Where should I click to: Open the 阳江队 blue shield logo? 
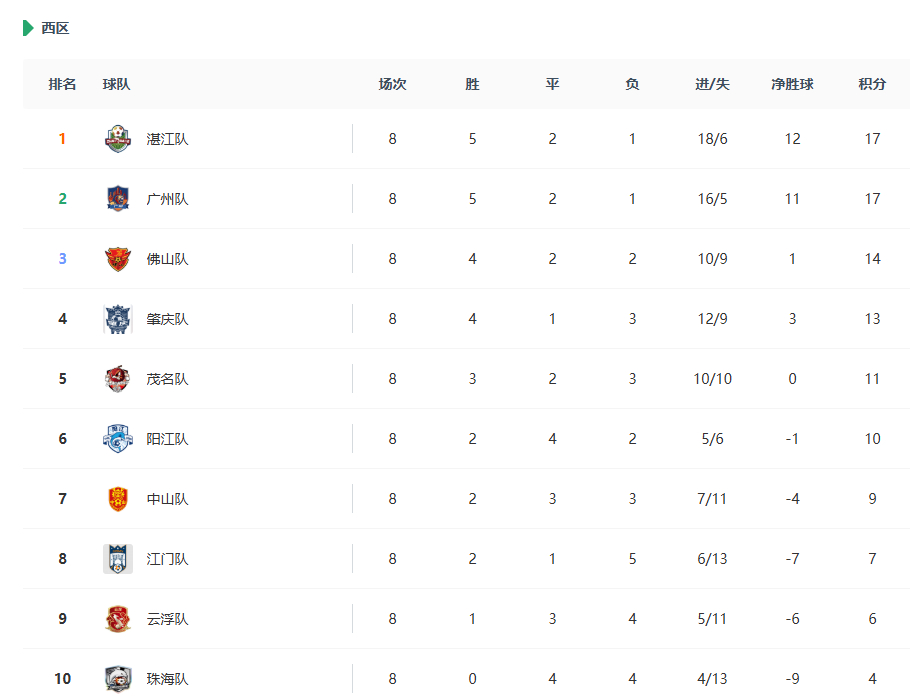click(x=118, y=439)
